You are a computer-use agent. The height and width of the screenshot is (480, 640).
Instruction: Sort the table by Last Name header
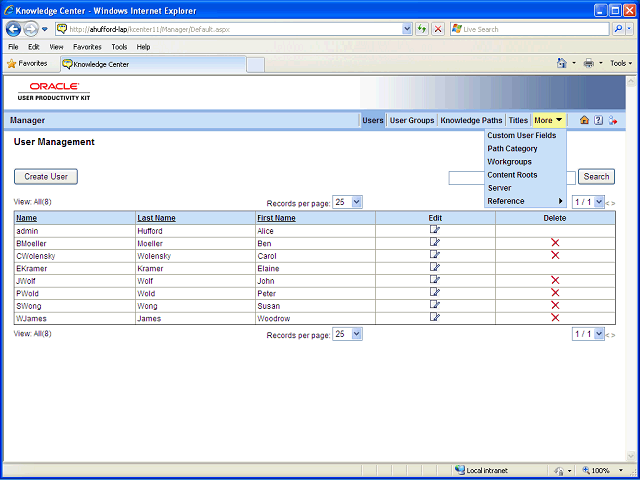click(156, 218)
